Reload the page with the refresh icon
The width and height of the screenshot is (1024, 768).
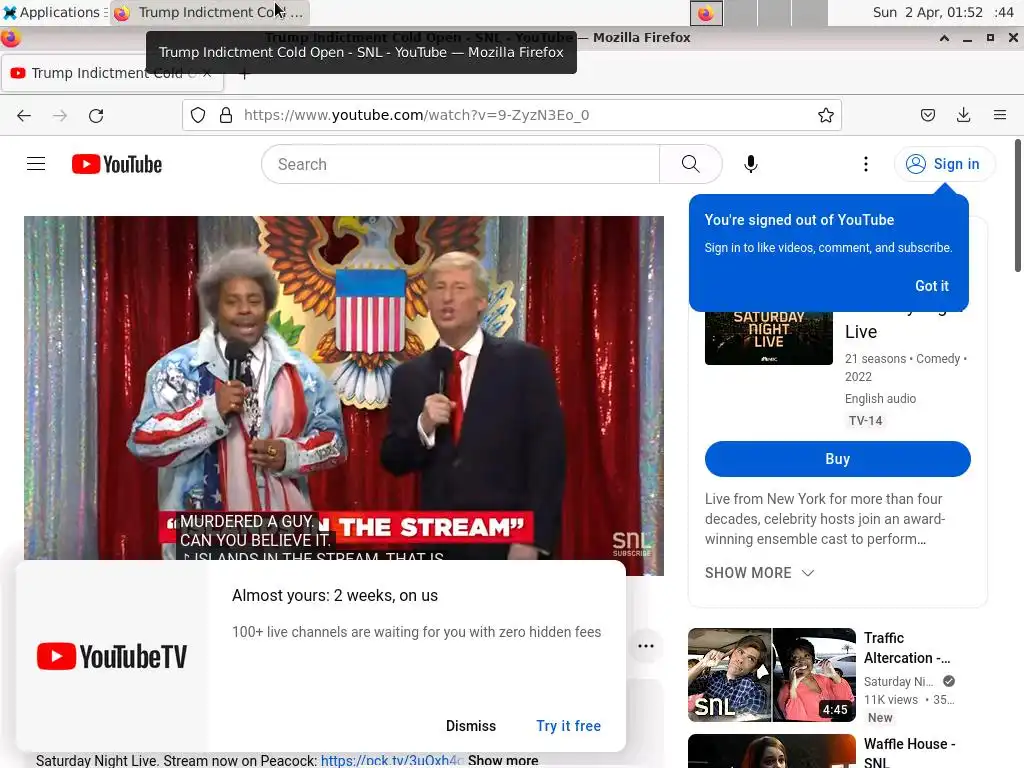[x=96, y=116]
